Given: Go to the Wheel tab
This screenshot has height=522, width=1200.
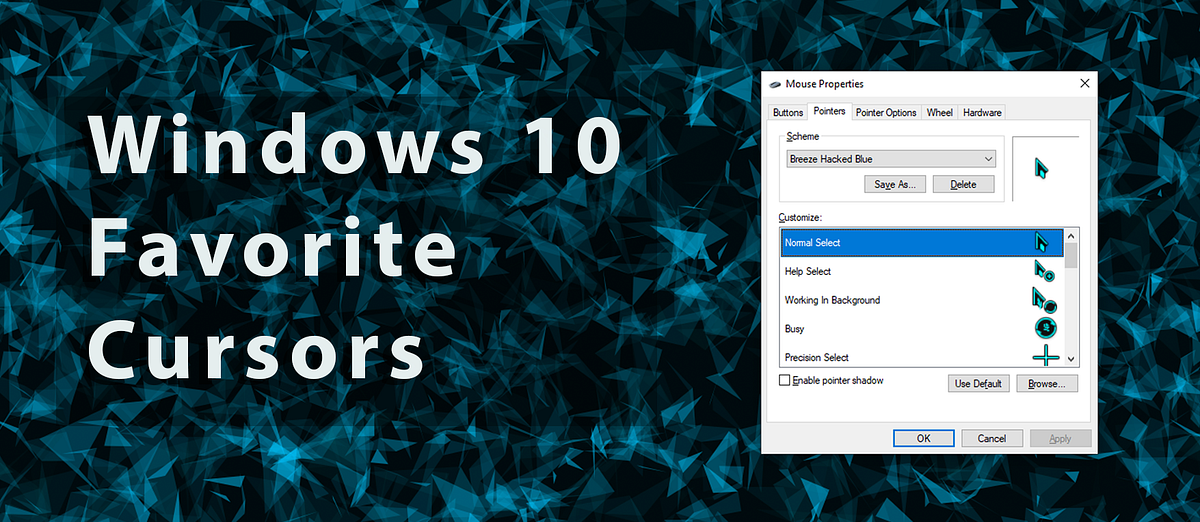Looking at the screenshot, I should [940, 112].
